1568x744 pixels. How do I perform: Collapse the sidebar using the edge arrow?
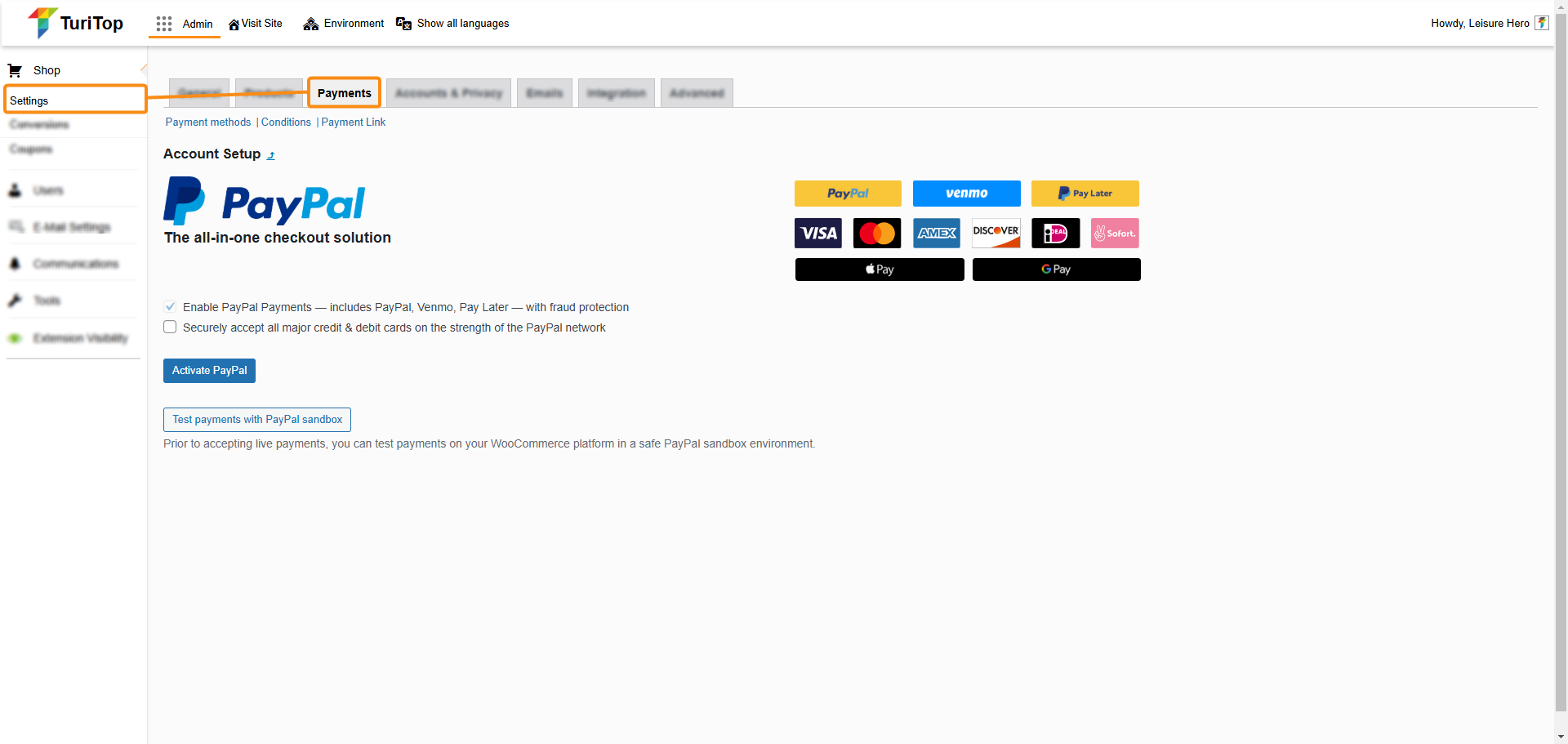click(144, 69)
